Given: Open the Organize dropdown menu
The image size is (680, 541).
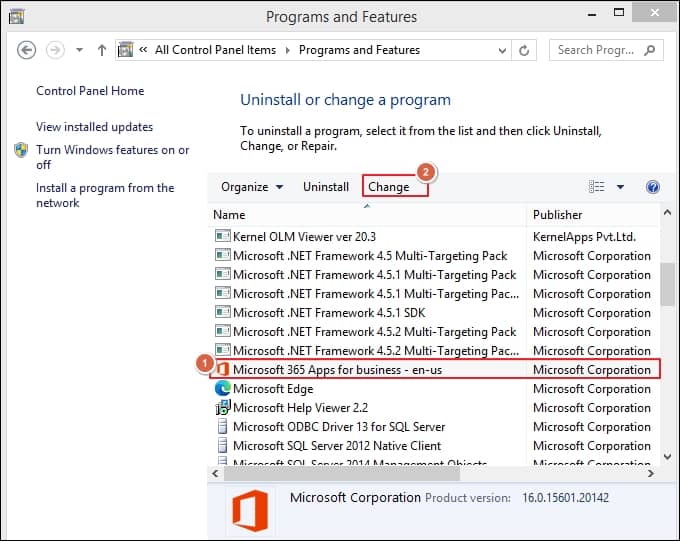Looking at the screenshot, I should [x=252, y=187].
